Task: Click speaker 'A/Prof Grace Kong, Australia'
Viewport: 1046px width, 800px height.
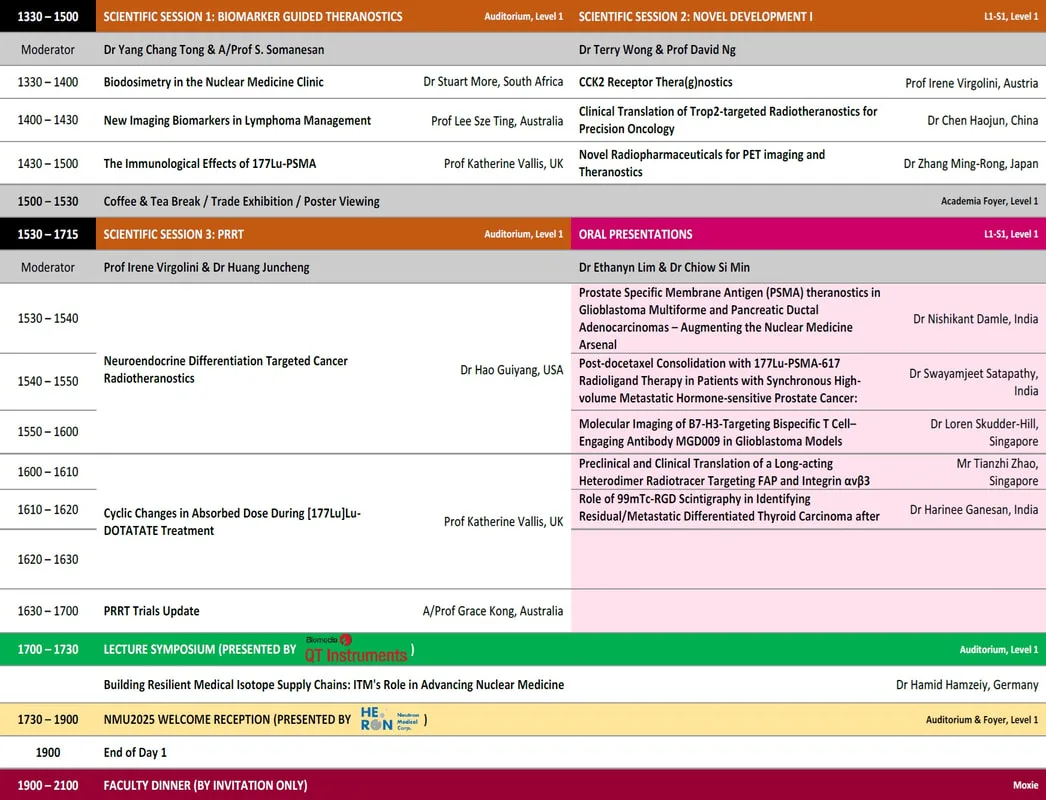Action: (493, 611)
